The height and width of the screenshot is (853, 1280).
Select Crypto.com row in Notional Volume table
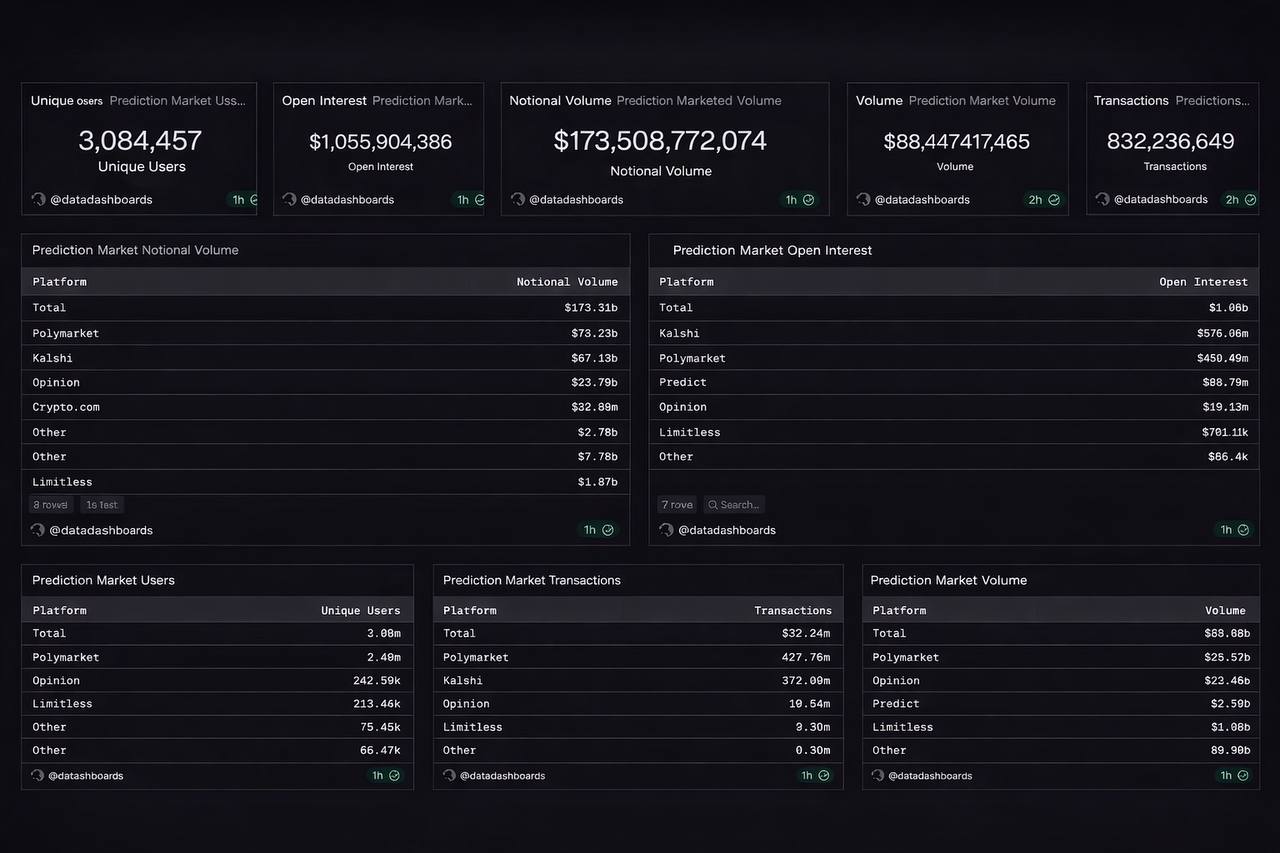point(66,407)
